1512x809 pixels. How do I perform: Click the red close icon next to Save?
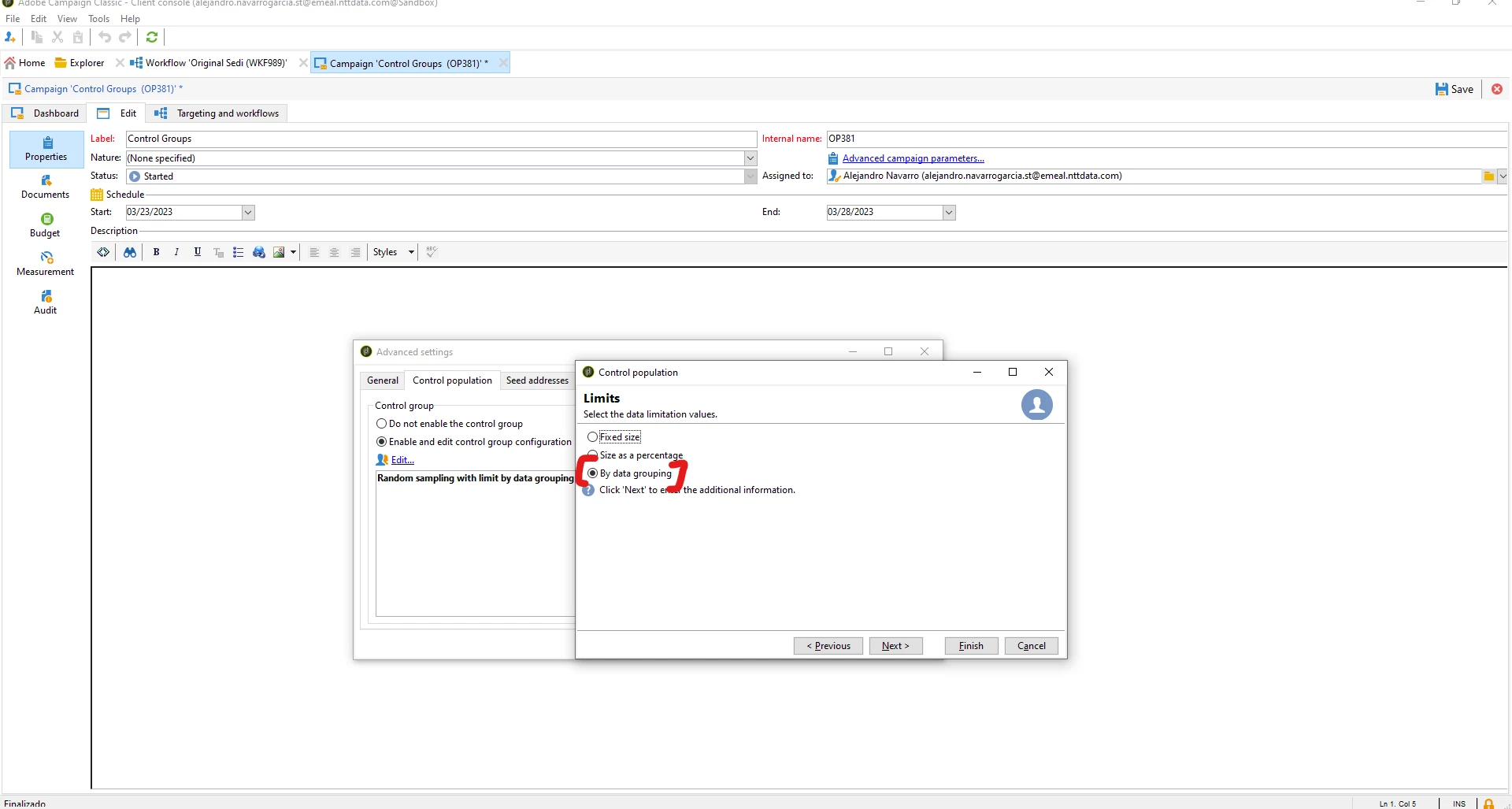1497,89
